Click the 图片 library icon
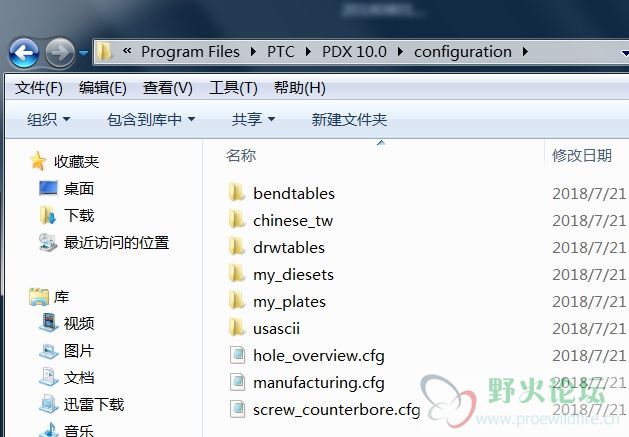The width and height of the screenshot is (629, 437). (x=49, y=350)
